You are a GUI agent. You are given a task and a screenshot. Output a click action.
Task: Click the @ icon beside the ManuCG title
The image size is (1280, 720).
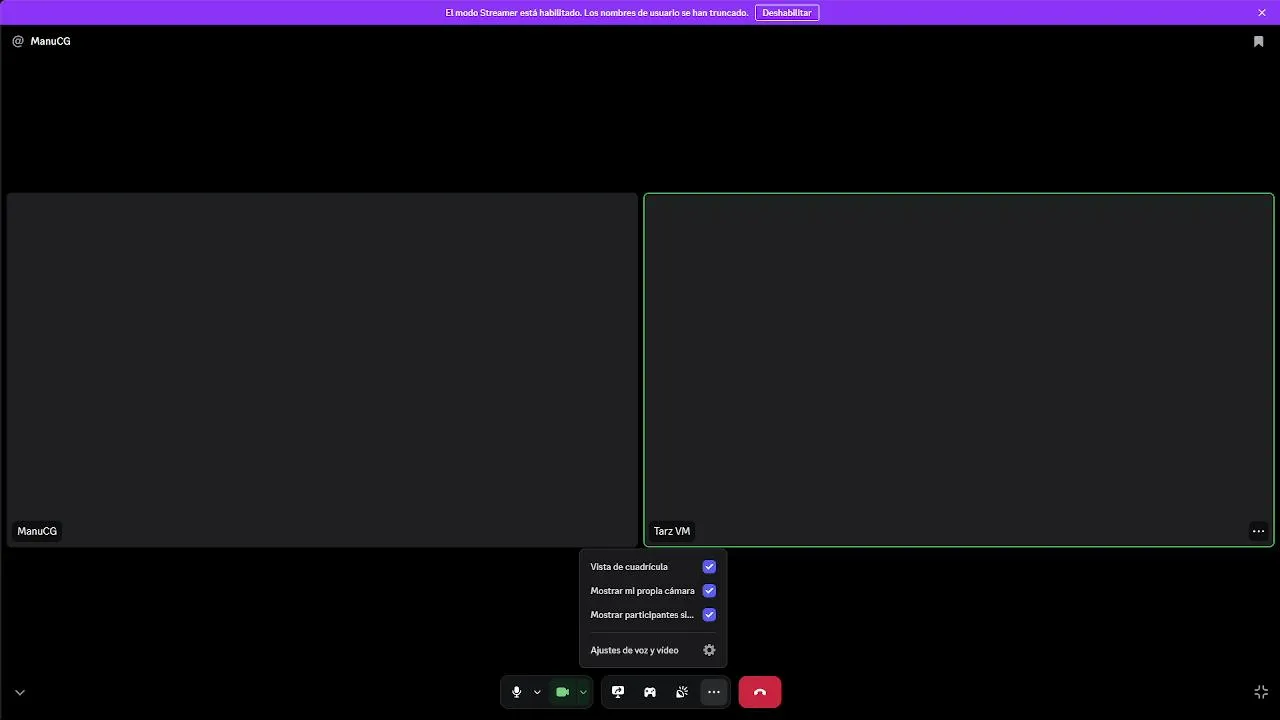click(18, 41)
